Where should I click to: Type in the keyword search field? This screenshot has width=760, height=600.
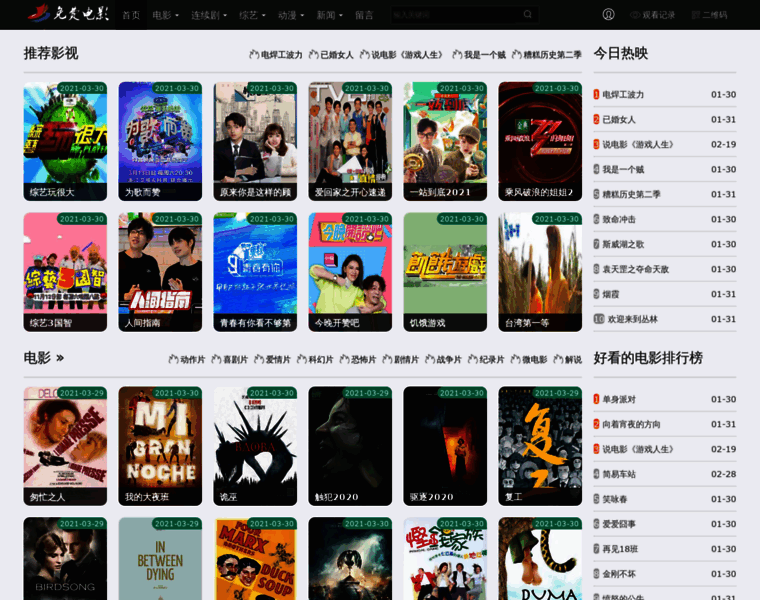456,15
